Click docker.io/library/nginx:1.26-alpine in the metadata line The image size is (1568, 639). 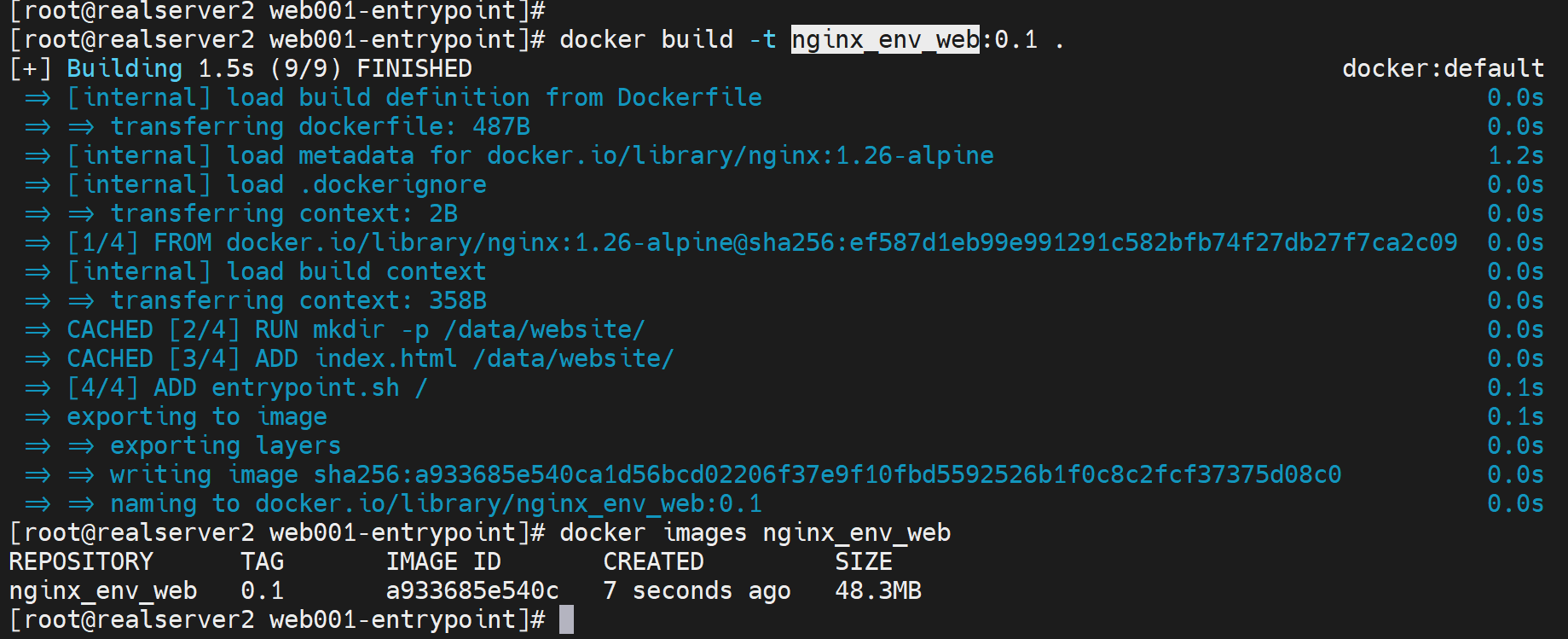(740, 156)
